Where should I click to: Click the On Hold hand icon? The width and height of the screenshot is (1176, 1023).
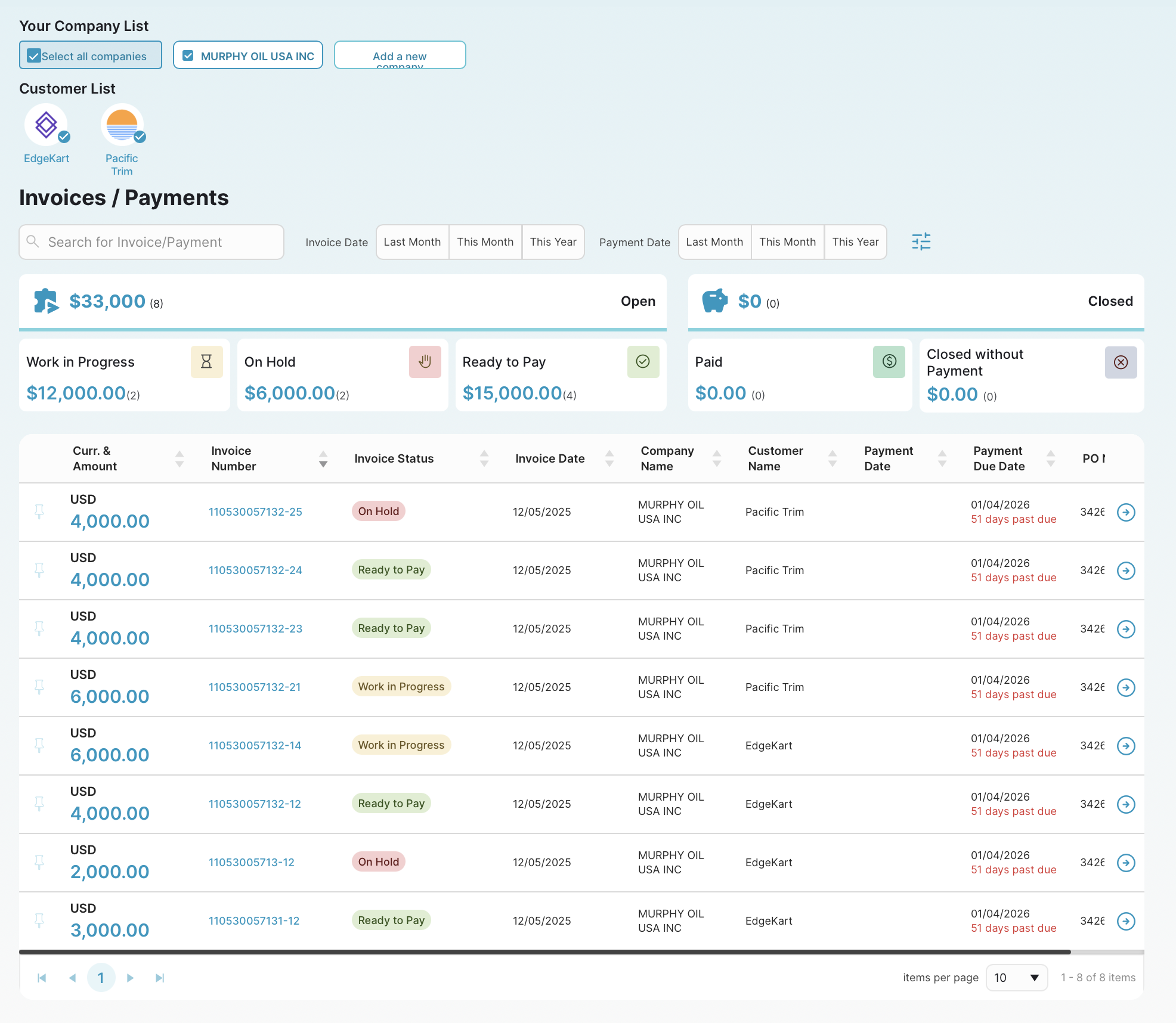(425, 362)
